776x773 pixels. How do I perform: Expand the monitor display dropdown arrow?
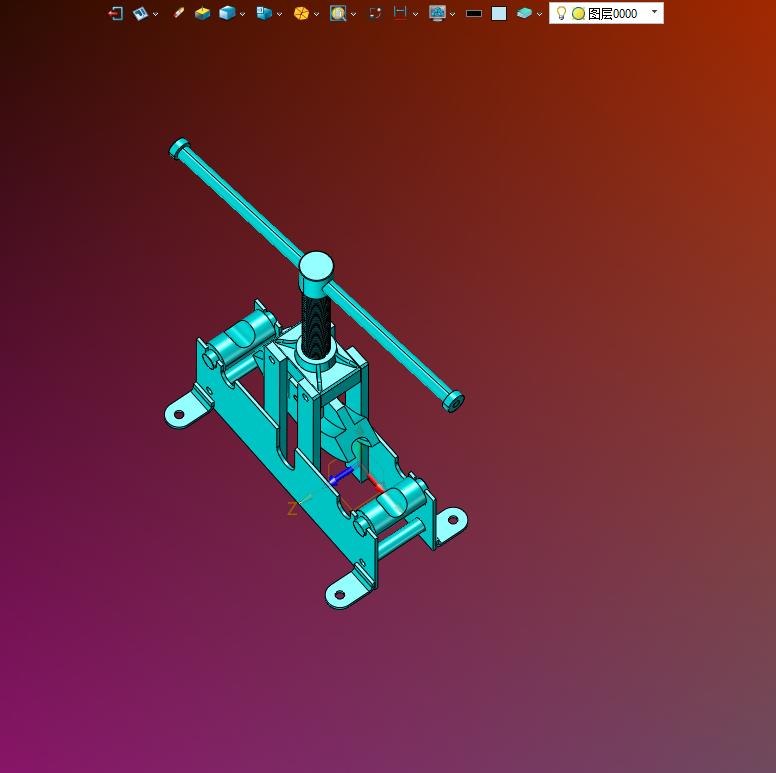pyautogui.click(x=452, y=14)
